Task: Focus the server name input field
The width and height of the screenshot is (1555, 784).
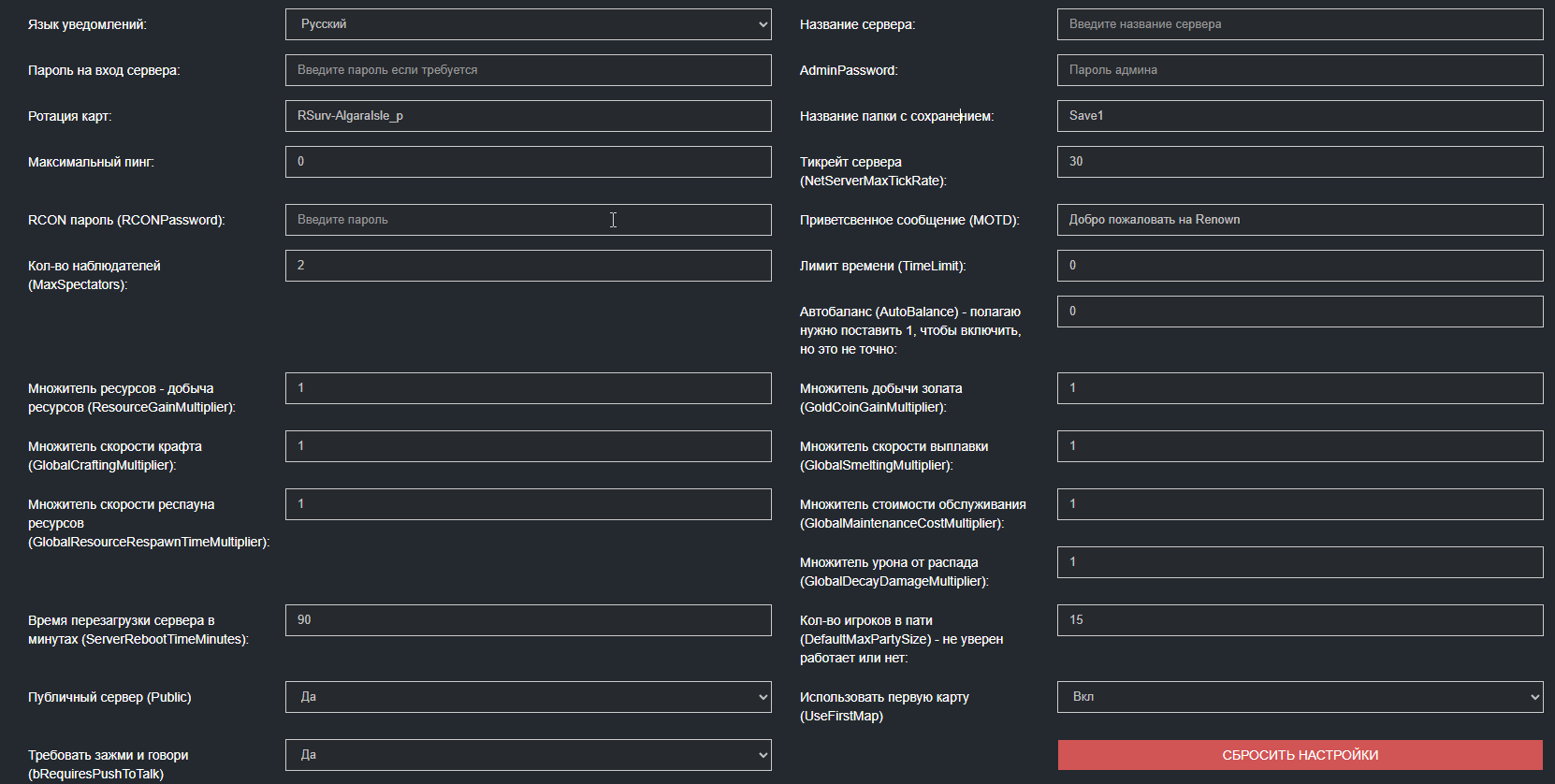Action: point(1300,24)
